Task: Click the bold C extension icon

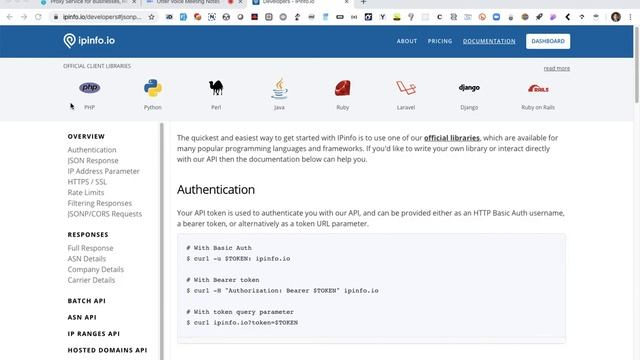Action: [x=439, y=17]
